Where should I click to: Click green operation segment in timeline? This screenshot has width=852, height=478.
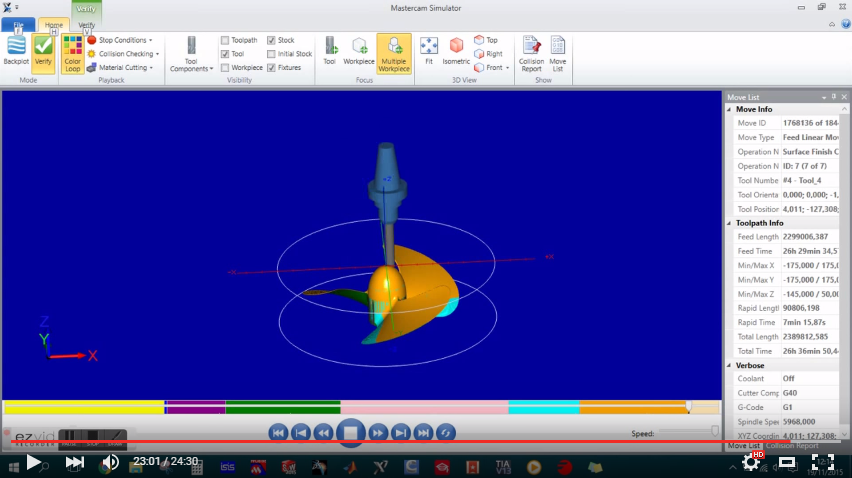tap(283, 407)
